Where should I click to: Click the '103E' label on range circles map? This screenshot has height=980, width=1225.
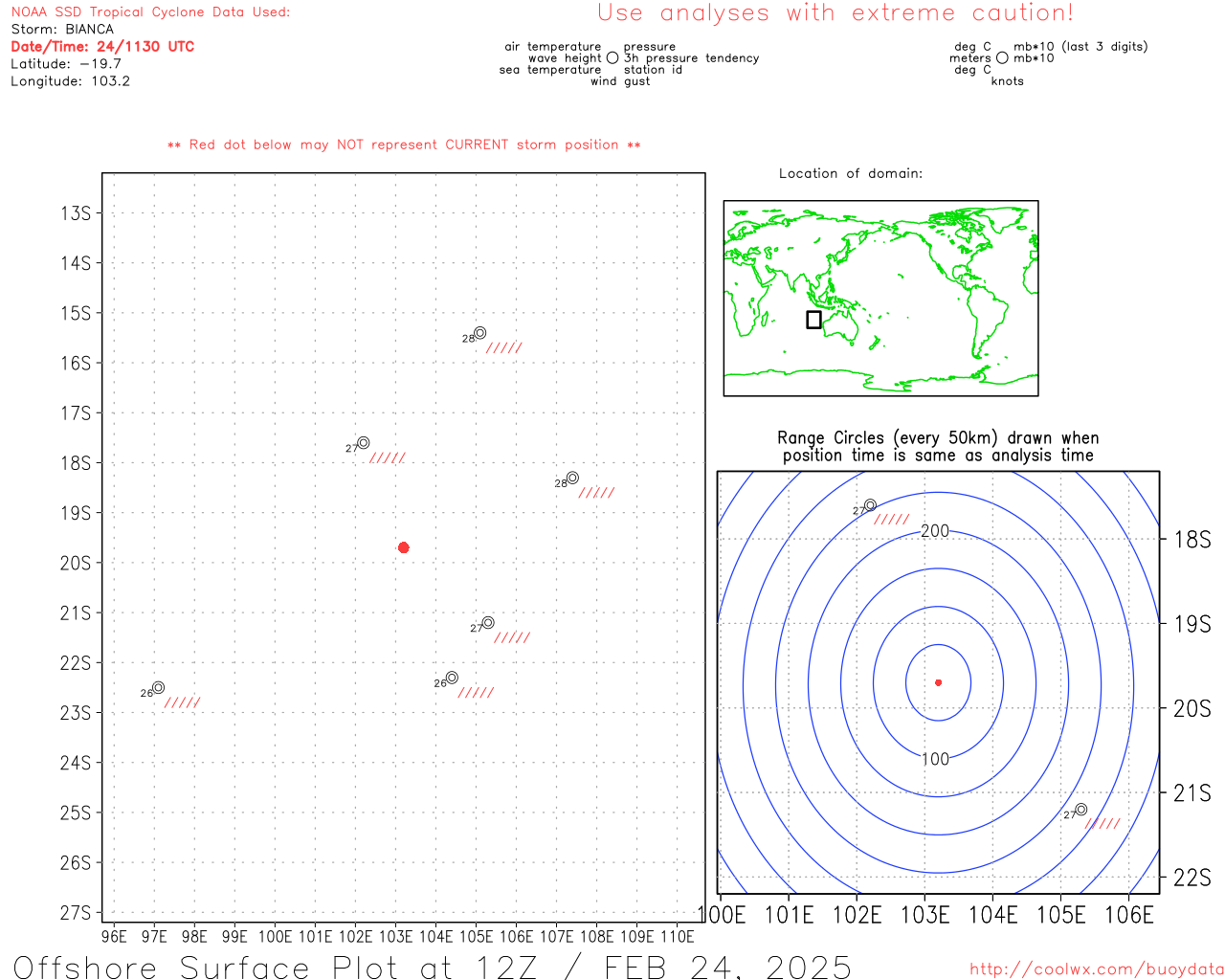(x=925, y=915)
